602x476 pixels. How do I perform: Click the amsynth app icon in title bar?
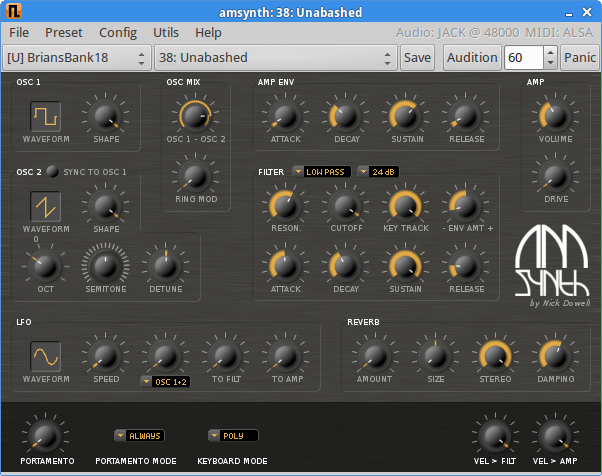coord(13,11)
